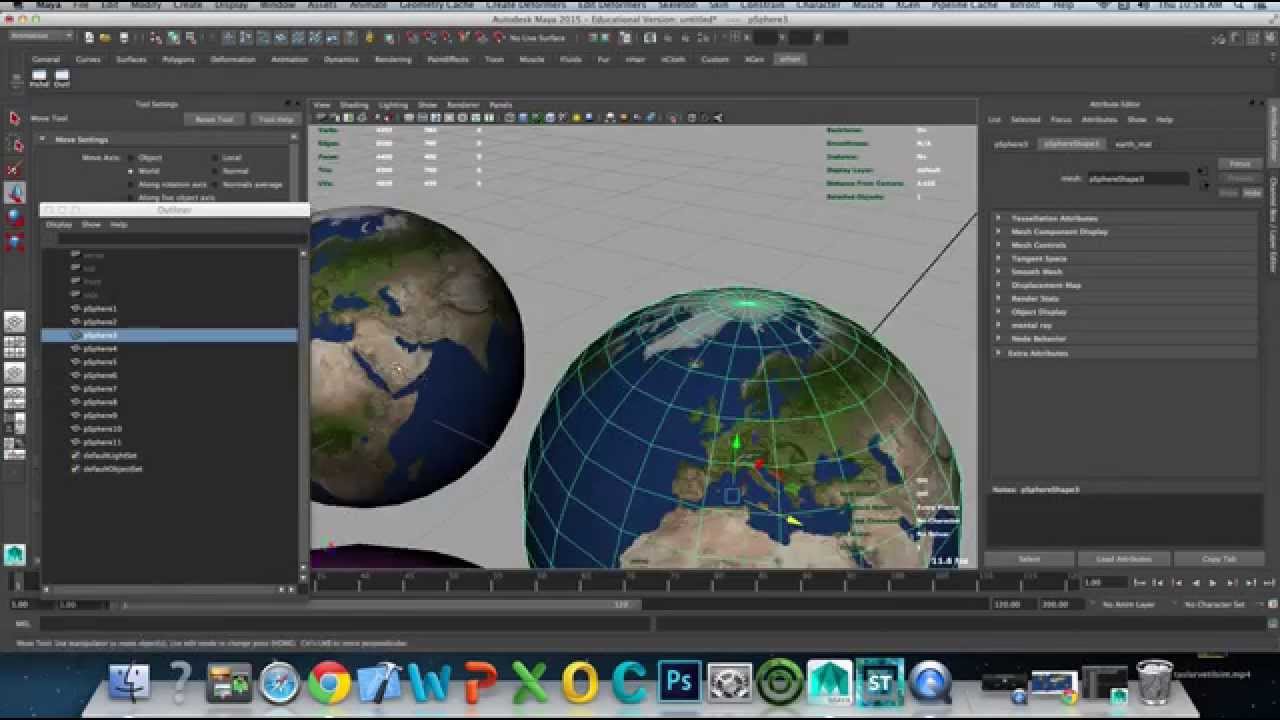Viewport: 1280px width, 720px height.
Task: Click the ST application icon in dock
Action: pos(879,682)
